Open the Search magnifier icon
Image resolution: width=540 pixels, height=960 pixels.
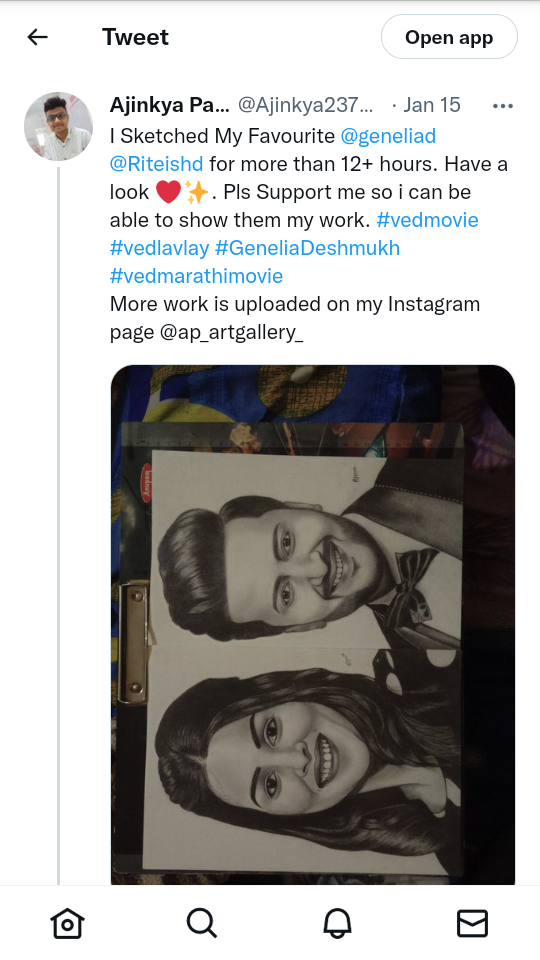202,923
